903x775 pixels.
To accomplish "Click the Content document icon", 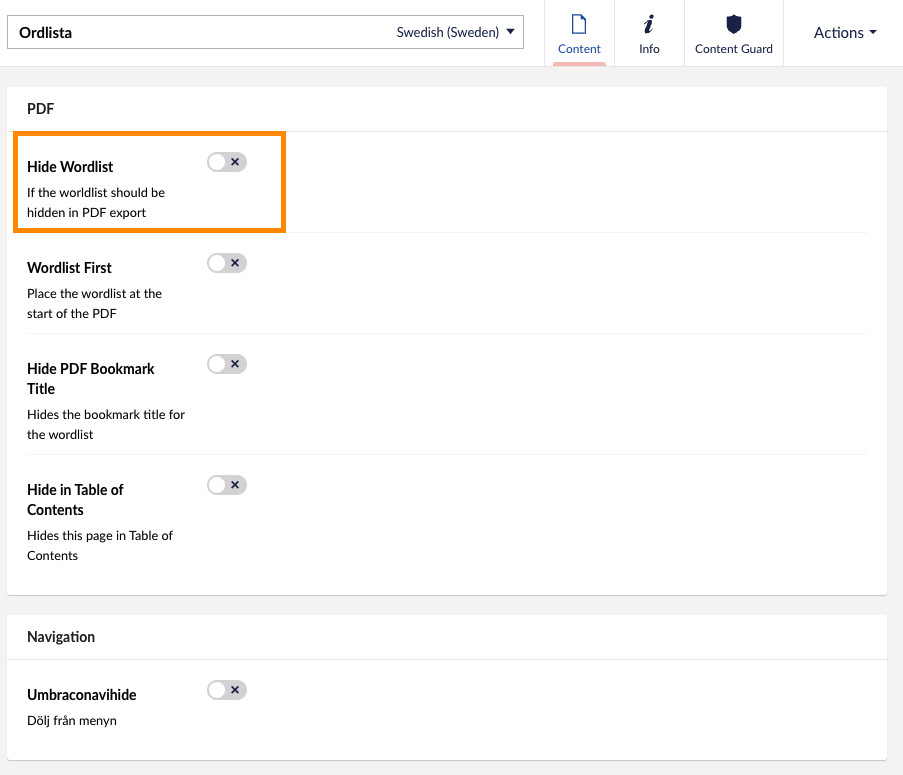I will [579, 24].
